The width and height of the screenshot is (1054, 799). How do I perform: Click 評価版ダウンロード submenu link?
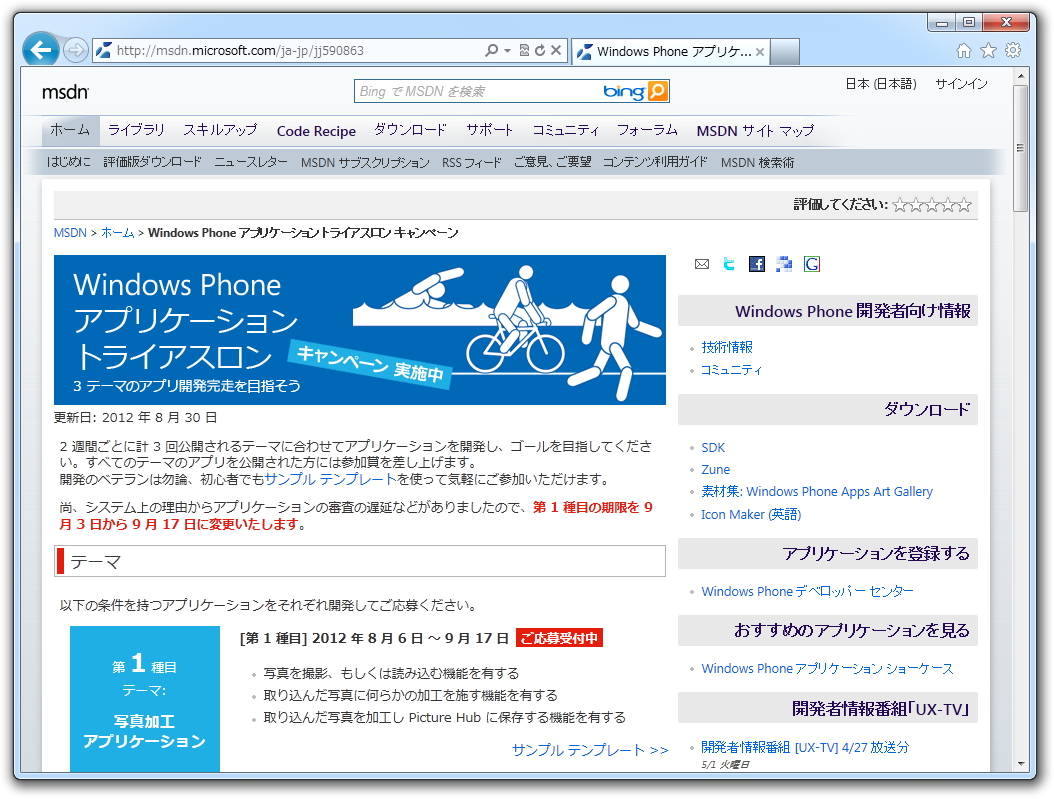coord(153,162)
